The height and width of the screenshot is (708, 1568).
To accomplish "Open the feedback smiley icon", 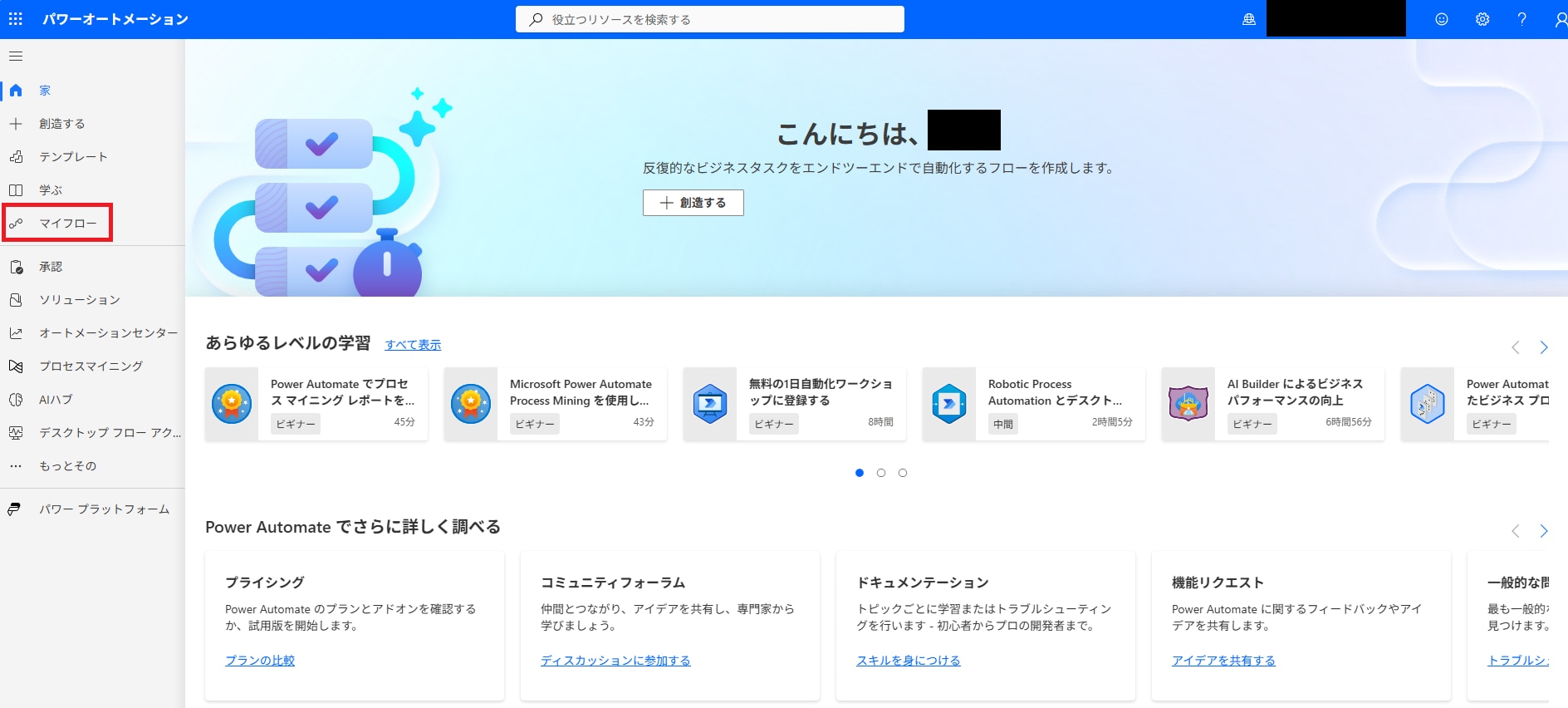I will pos(1442,19).
